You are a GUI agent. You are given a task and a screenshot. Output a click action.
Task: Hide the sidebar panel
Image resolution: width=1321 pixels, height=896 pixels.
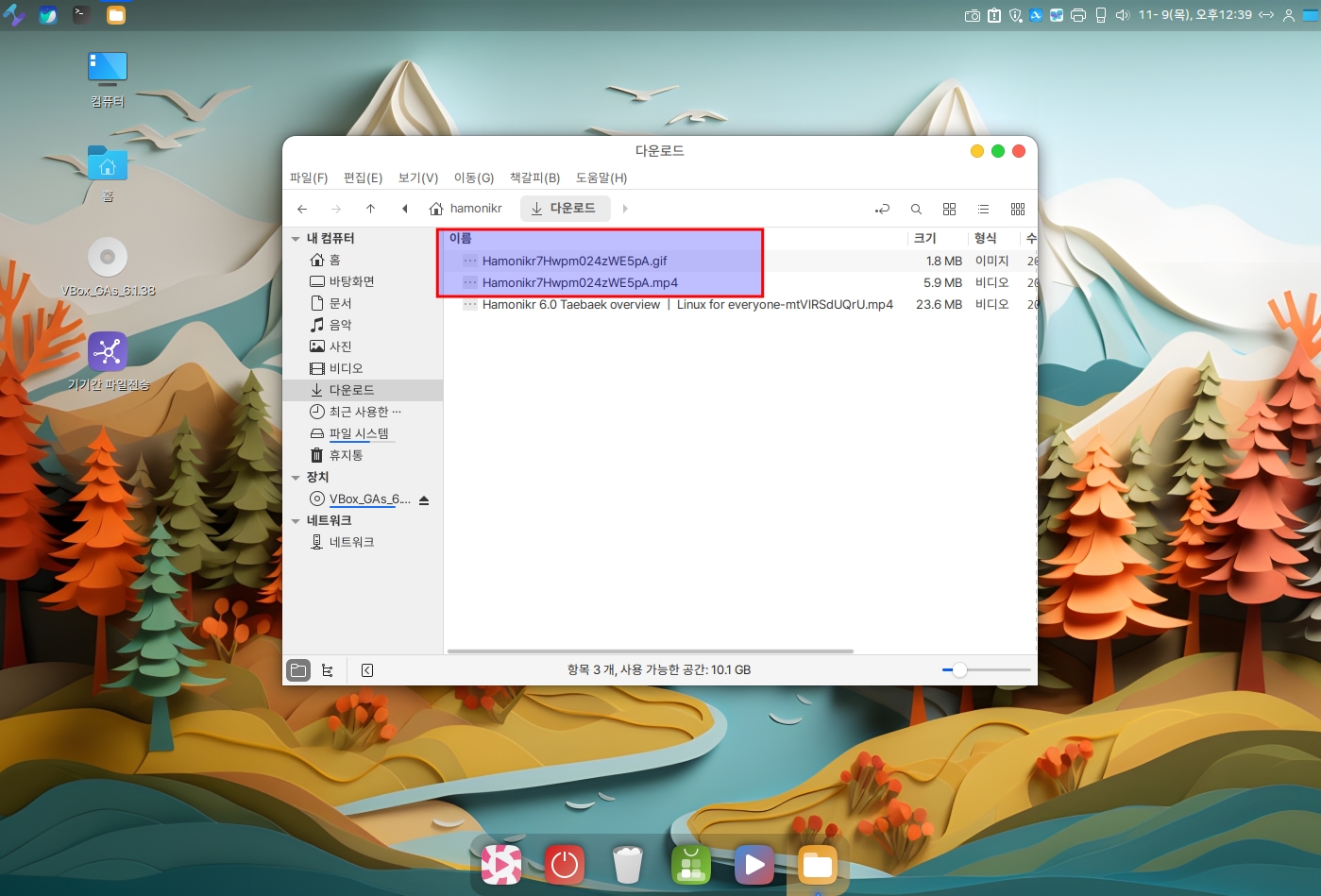pos(367,670)
